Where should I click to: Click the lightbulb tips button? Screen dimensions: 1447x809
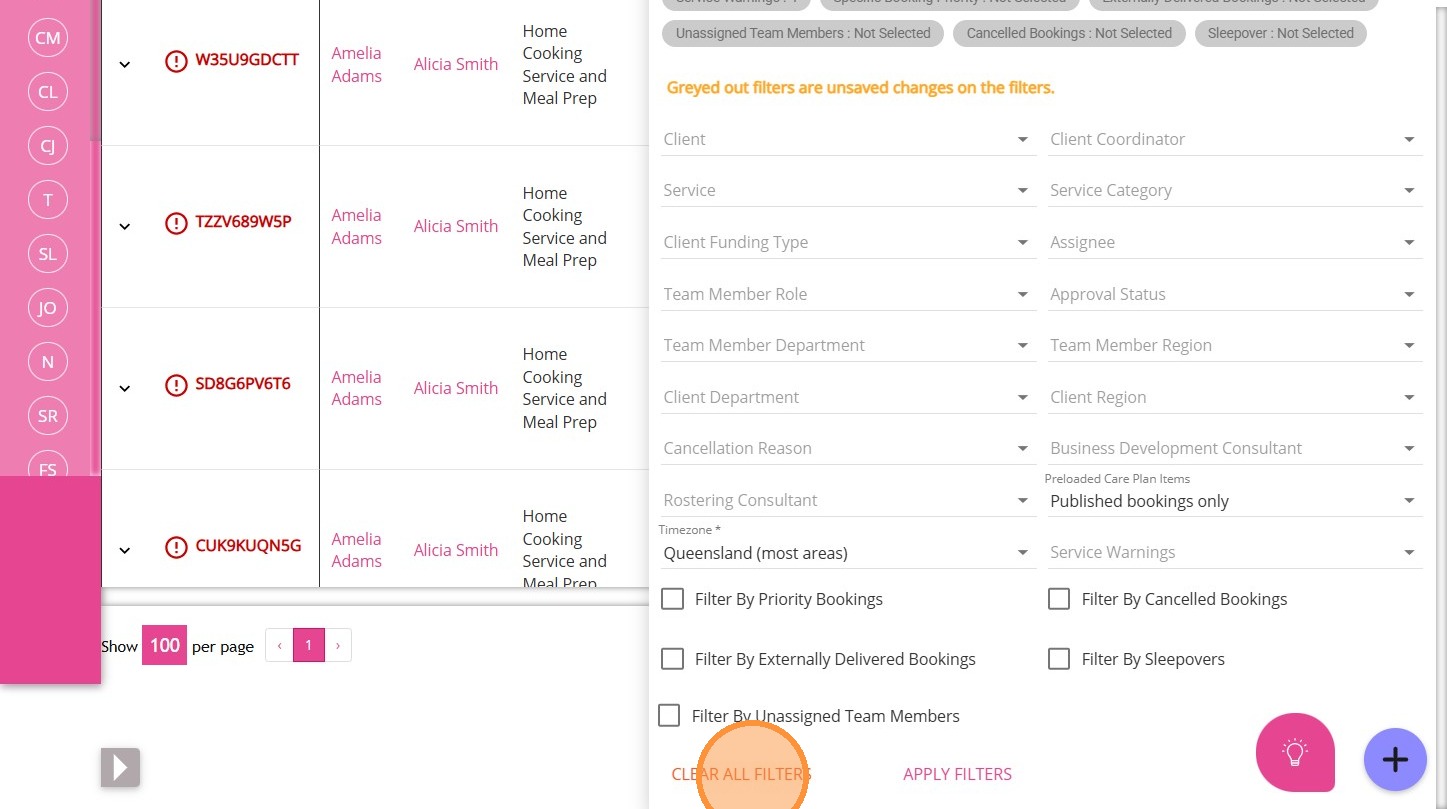[x=1295, y=752]
